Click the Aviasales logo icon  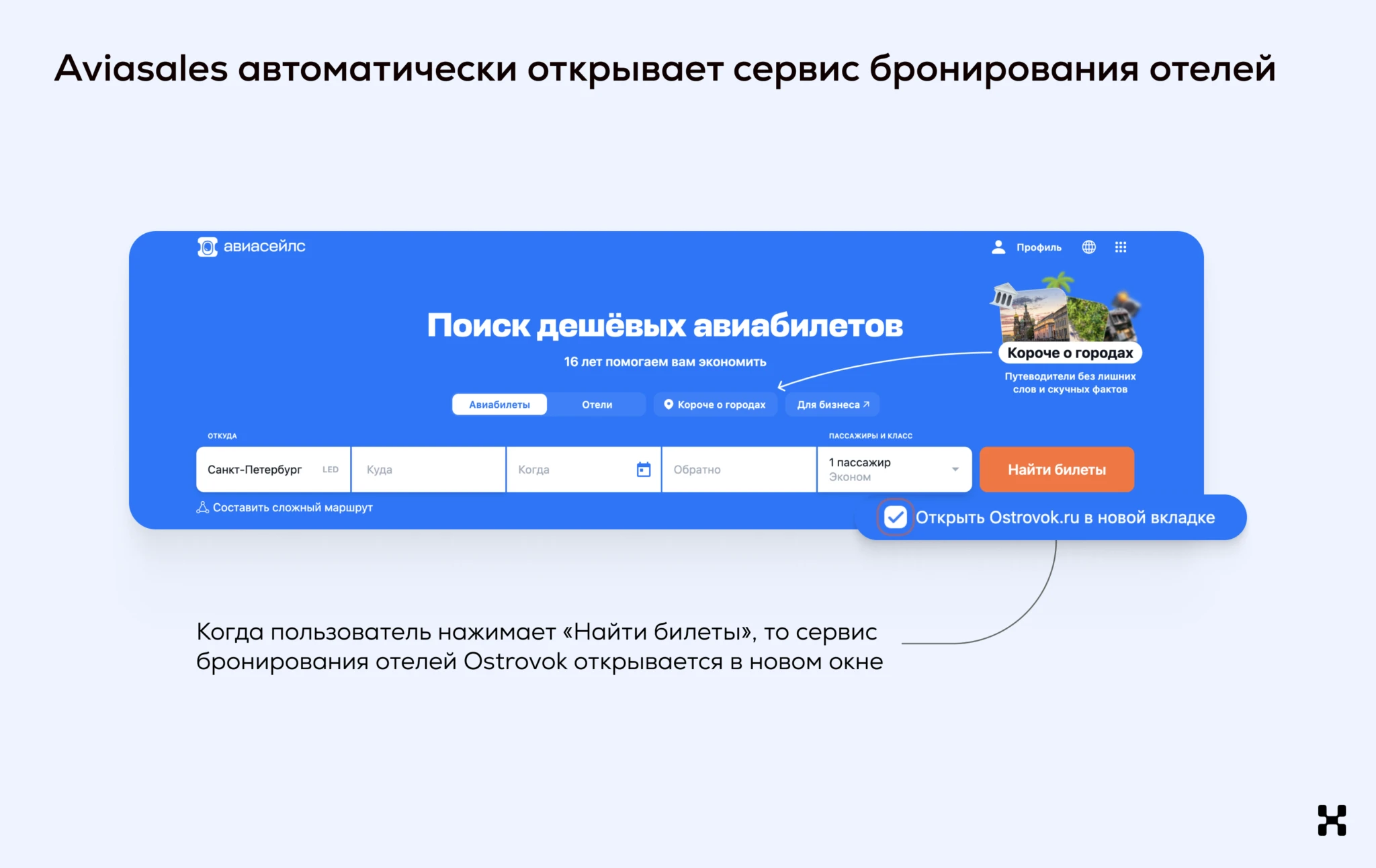(208, 247)
